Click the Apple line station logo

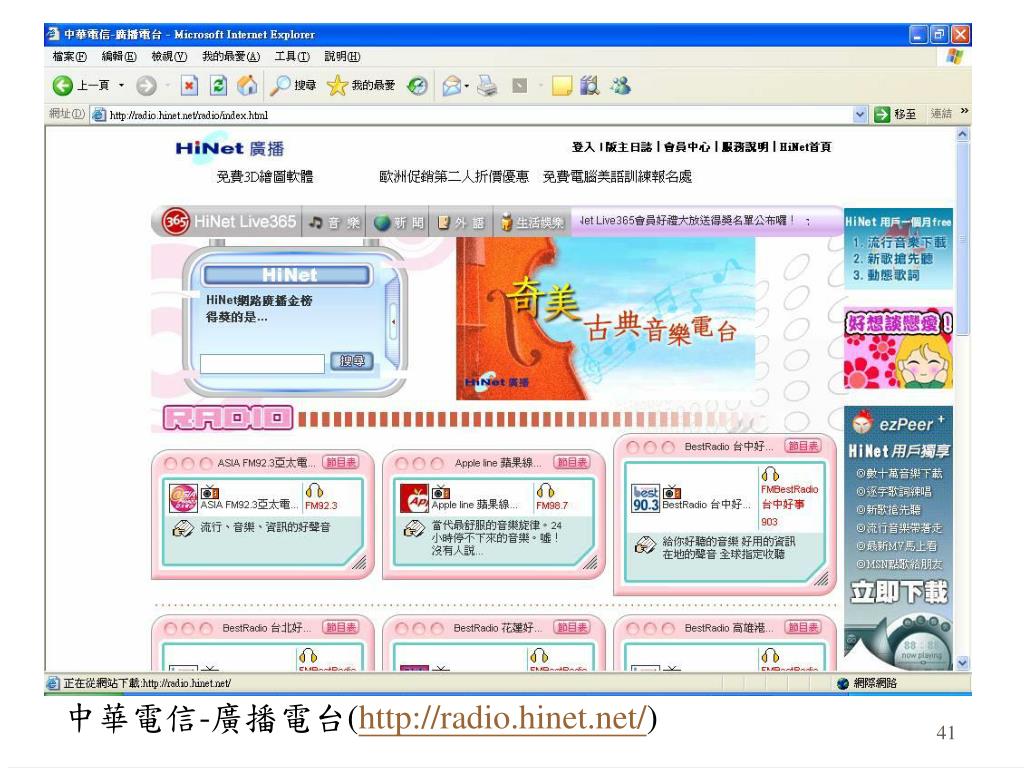pyautogui.click(x=414, y=498)
